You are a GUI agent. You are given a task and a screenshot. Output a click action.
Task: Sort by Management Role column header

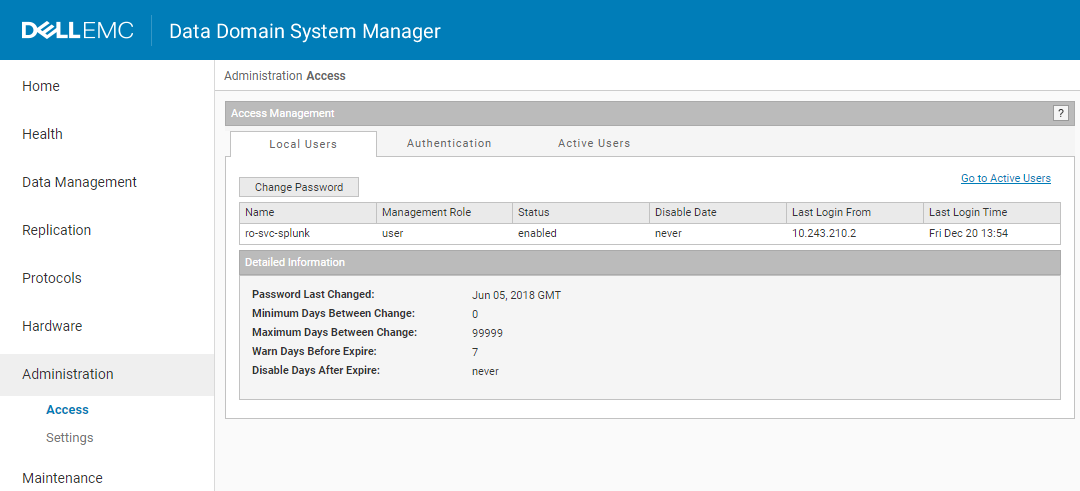444,213
